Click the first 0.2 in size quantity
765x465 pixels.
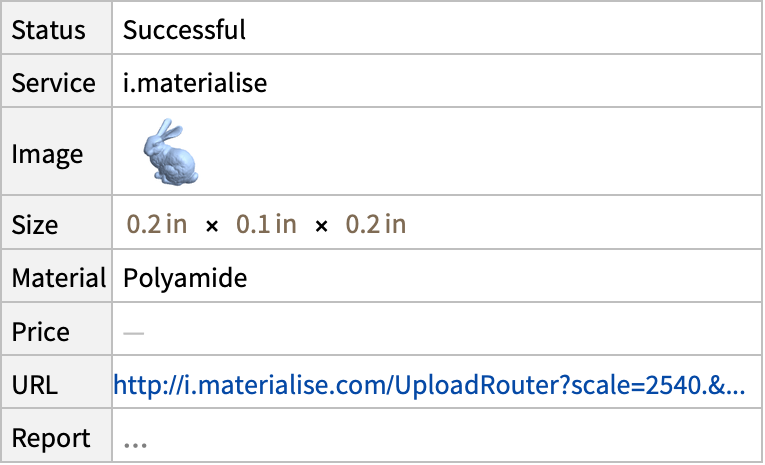click(157, 224)
